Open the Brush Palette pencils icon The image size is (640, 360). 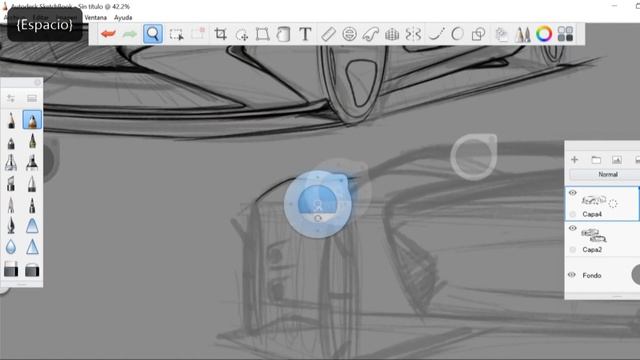pyautogui.click(x=523, y=34)
